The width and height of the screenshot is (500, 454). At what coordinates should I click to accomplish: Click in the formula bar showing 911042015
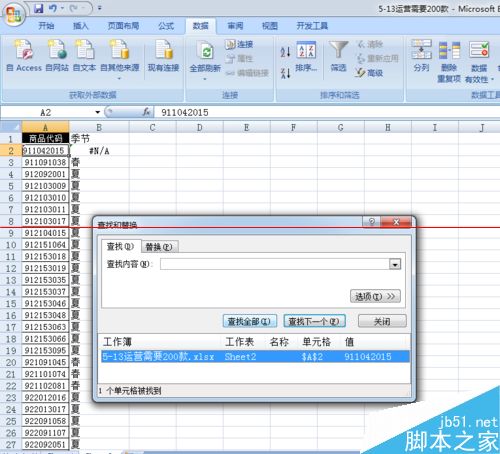(x=328, y=112)
